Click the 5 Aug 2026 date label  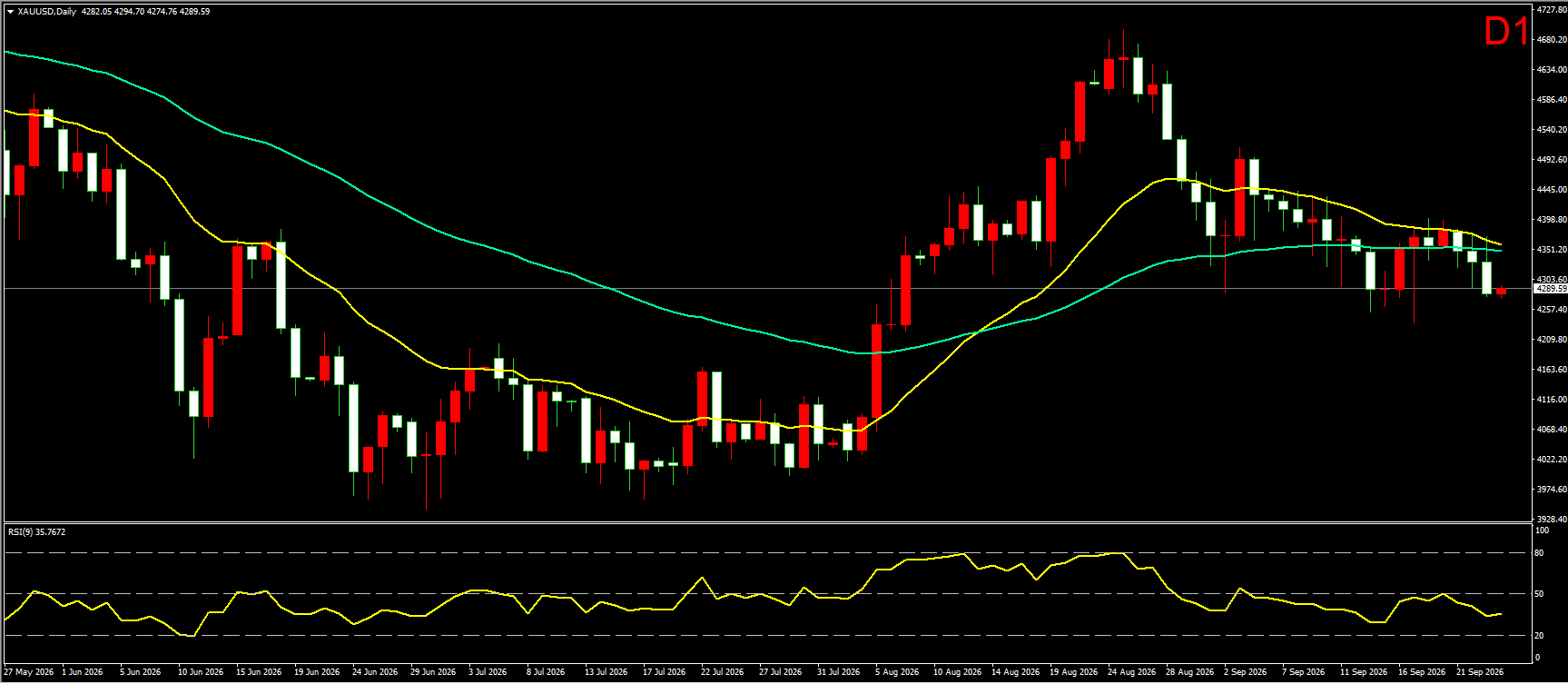click(x=897, y=672)
